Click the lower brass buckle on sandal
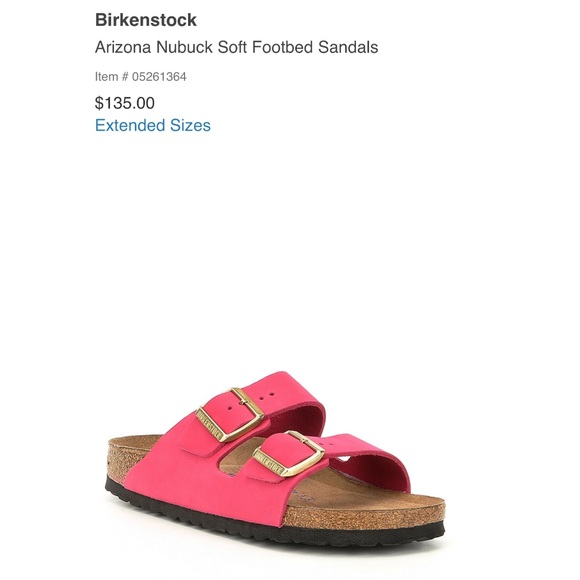The height and width of the screenshot is (580, 580). tap(288, 454)
